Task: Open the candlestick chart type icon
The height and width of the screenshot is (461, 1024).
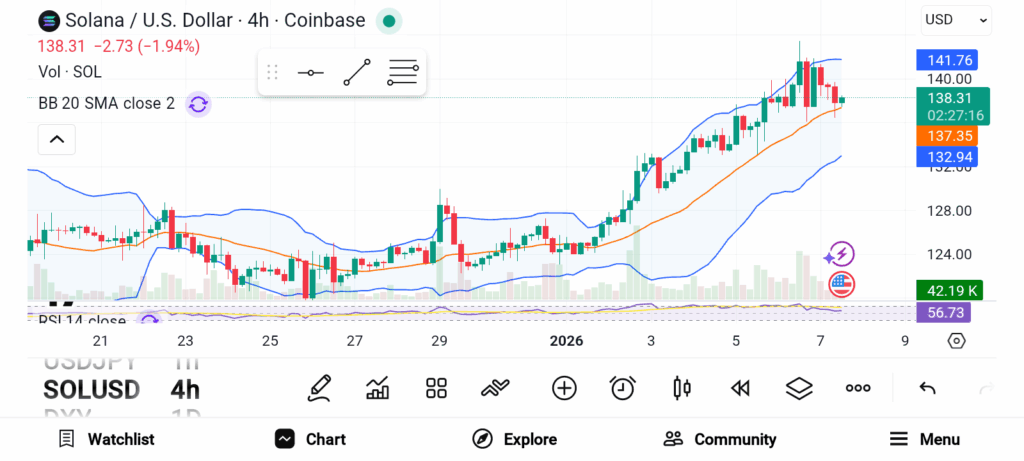Action: 682,388
